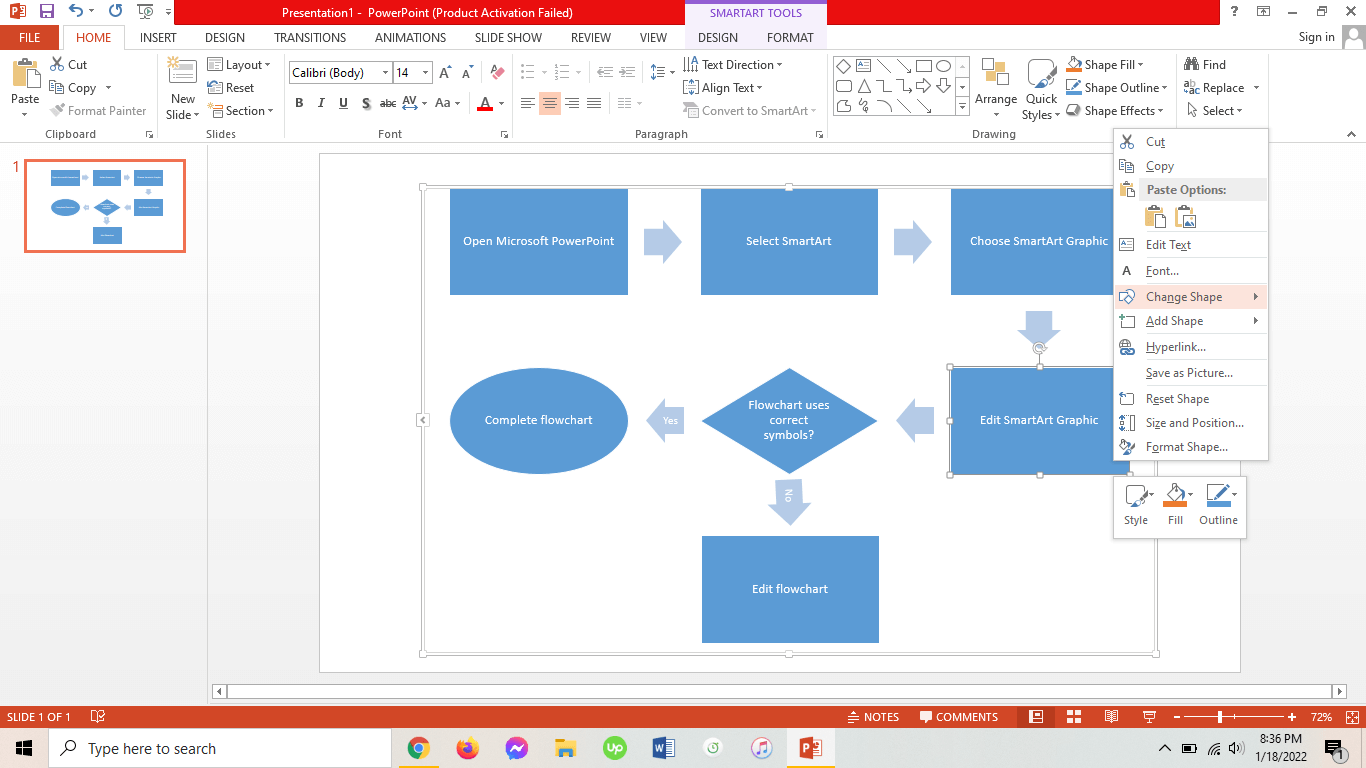Apply strikethrough to the text

[387, 103]
